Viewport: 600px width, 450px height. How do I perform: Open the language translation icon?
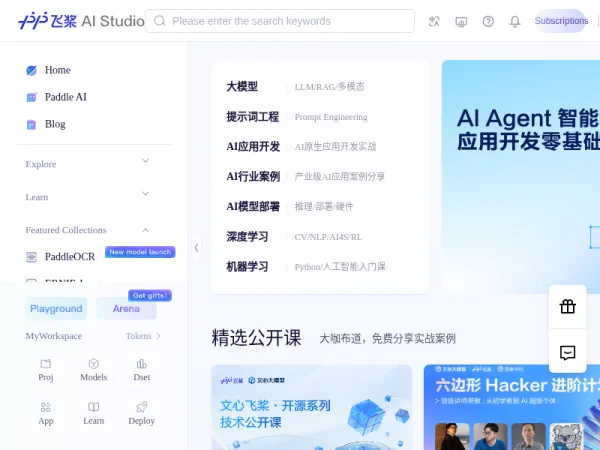pyautogui.click(x=434, y=21)
